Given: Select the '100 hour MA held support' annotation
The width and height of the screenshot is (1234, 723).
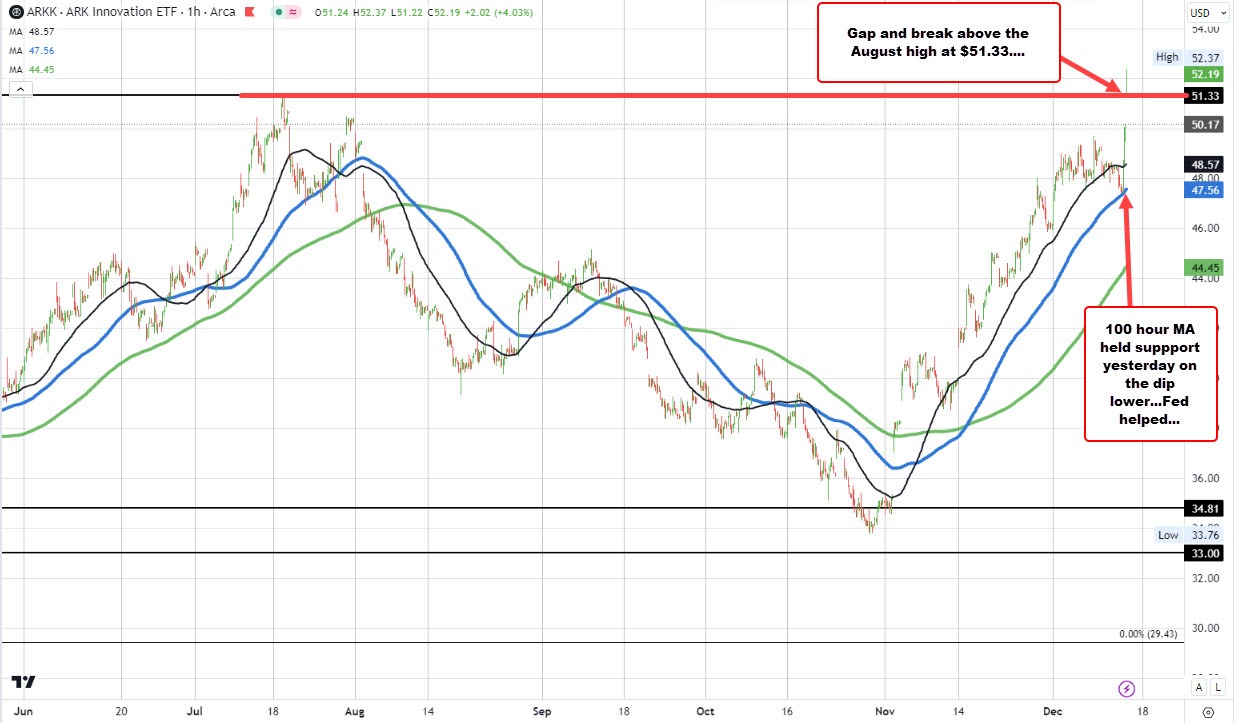Looking at the screenshot, I should pyautogui.click(x=1150, y=374).
